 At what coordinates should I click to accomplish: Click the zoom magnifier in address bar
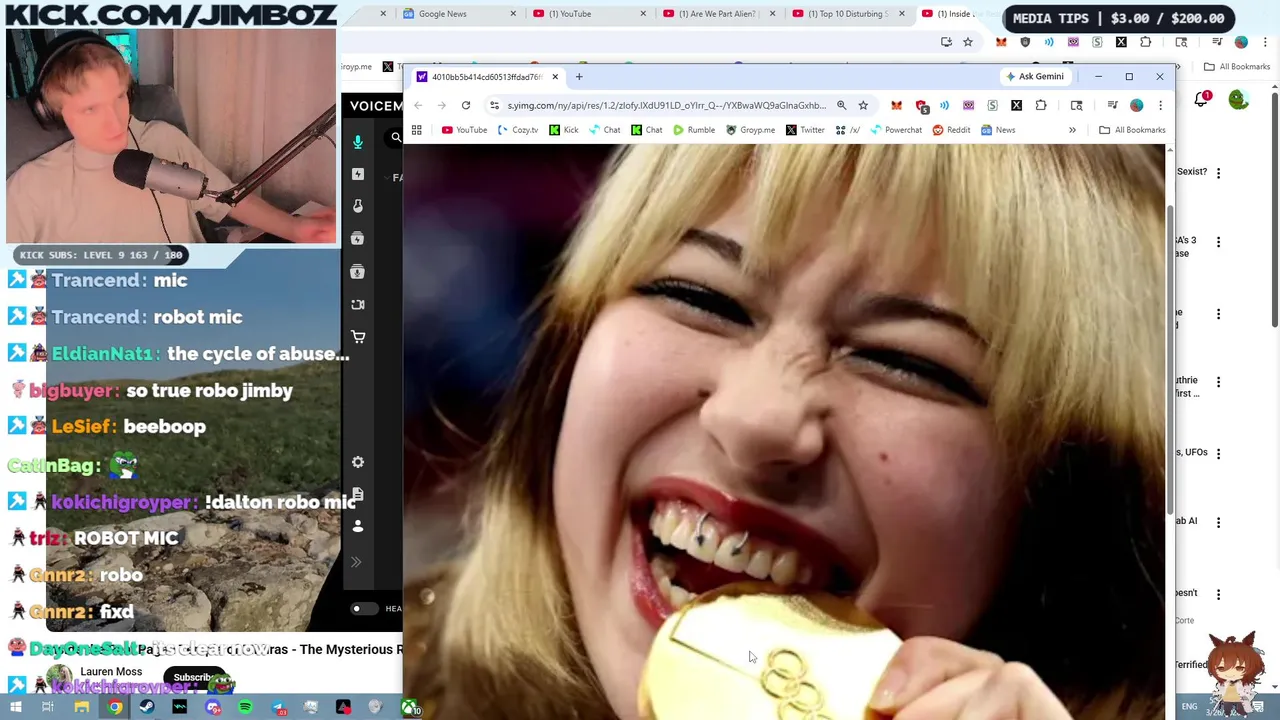pos(841,105)
